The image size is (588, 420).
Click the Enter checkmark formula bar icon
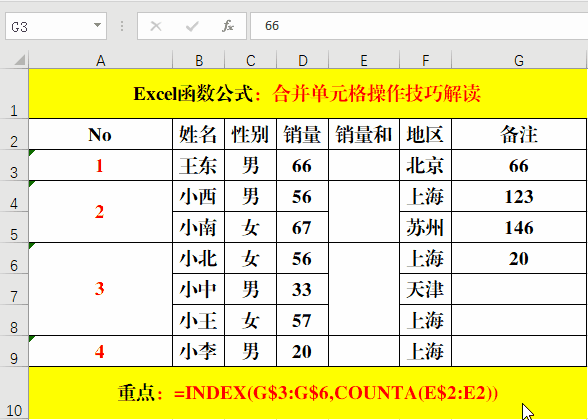pos(192,26)
